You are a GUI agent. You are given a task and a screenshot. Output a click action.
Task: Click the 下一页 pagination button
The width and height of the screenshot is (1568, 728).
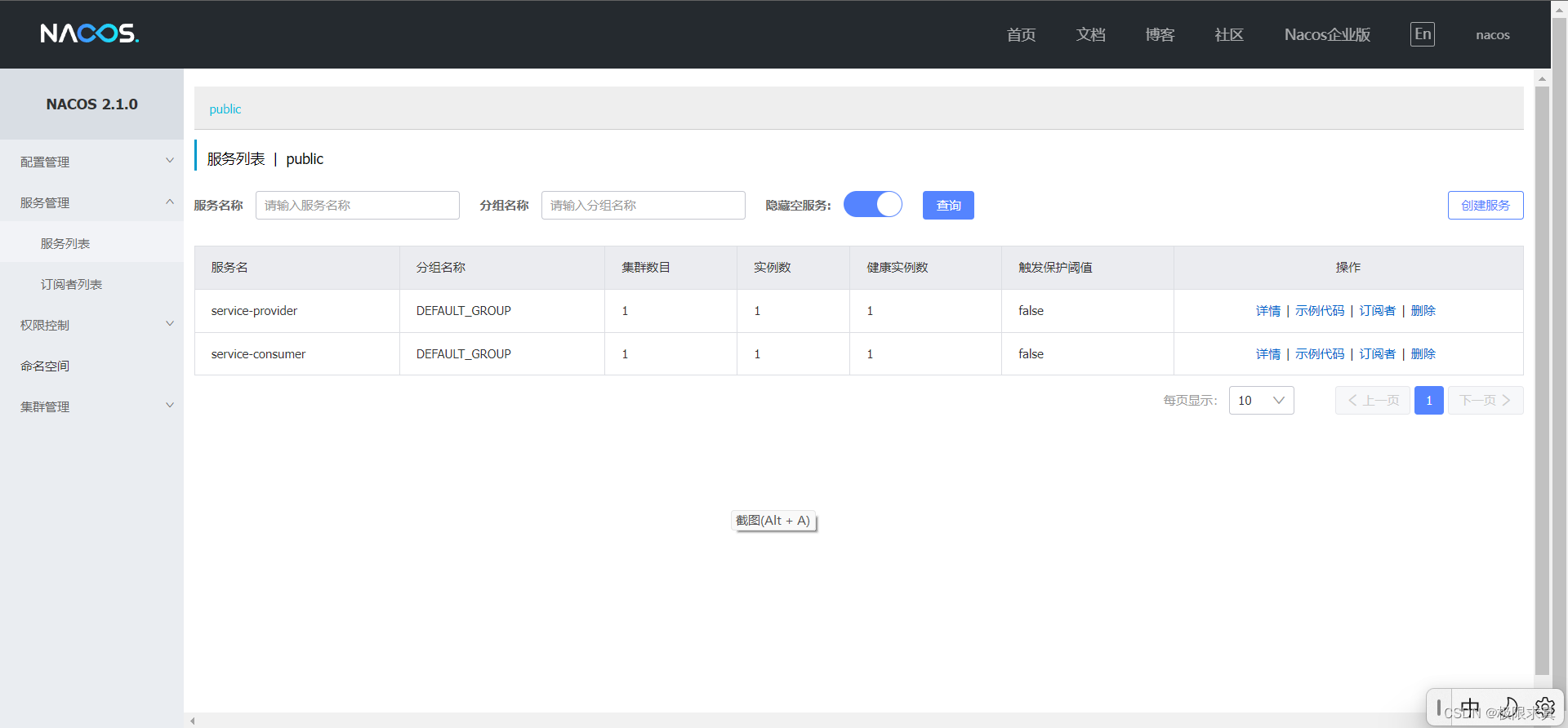coord(1486,400)
